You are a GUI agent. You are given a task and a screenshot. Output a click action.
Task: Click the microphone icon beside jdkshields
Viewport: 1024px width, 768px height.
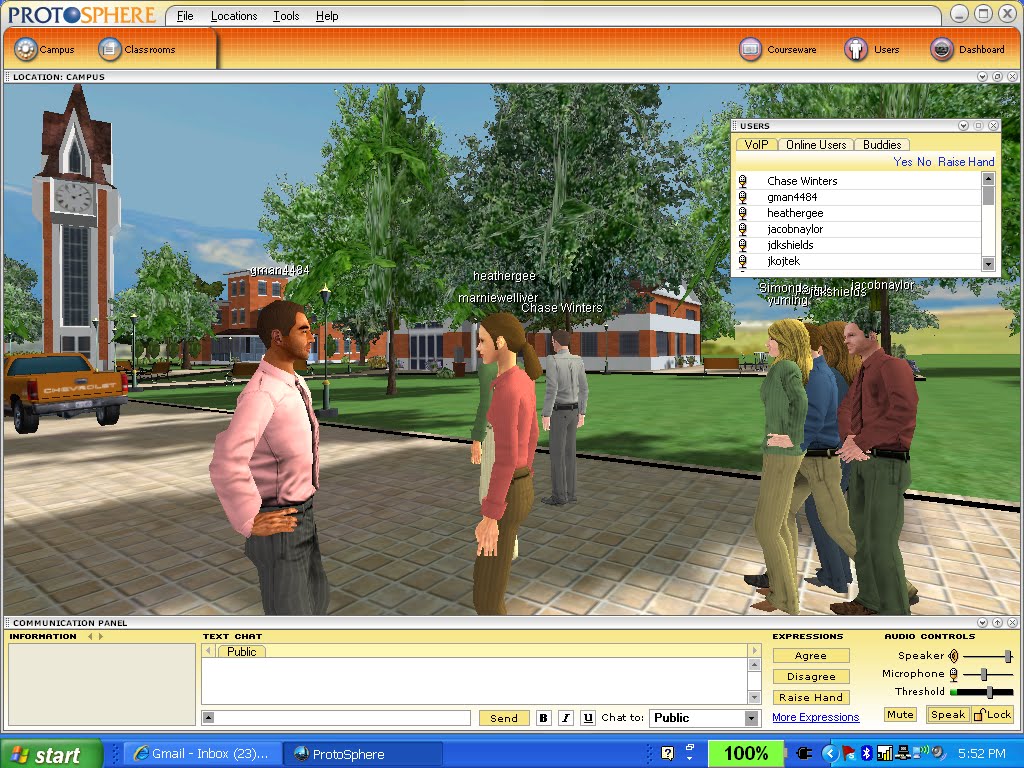(743, 245)
